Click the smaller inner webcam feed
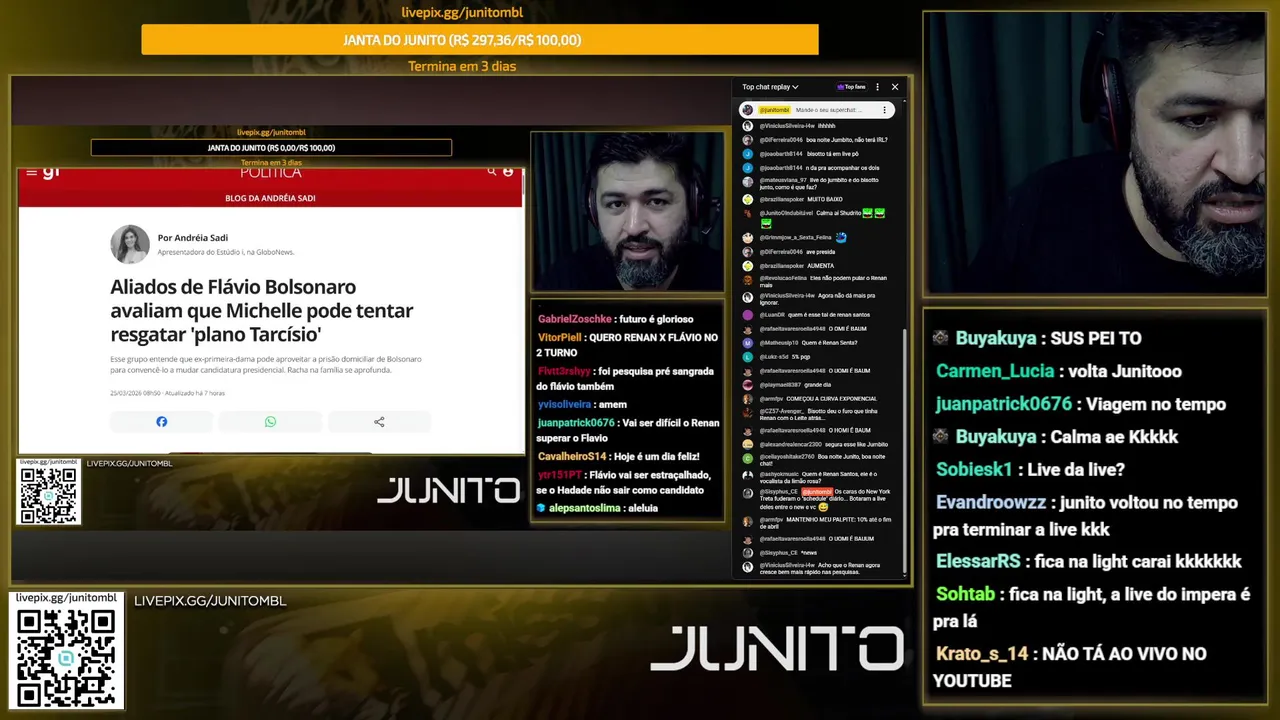1280x720 pixels. (x=627, y=212)
